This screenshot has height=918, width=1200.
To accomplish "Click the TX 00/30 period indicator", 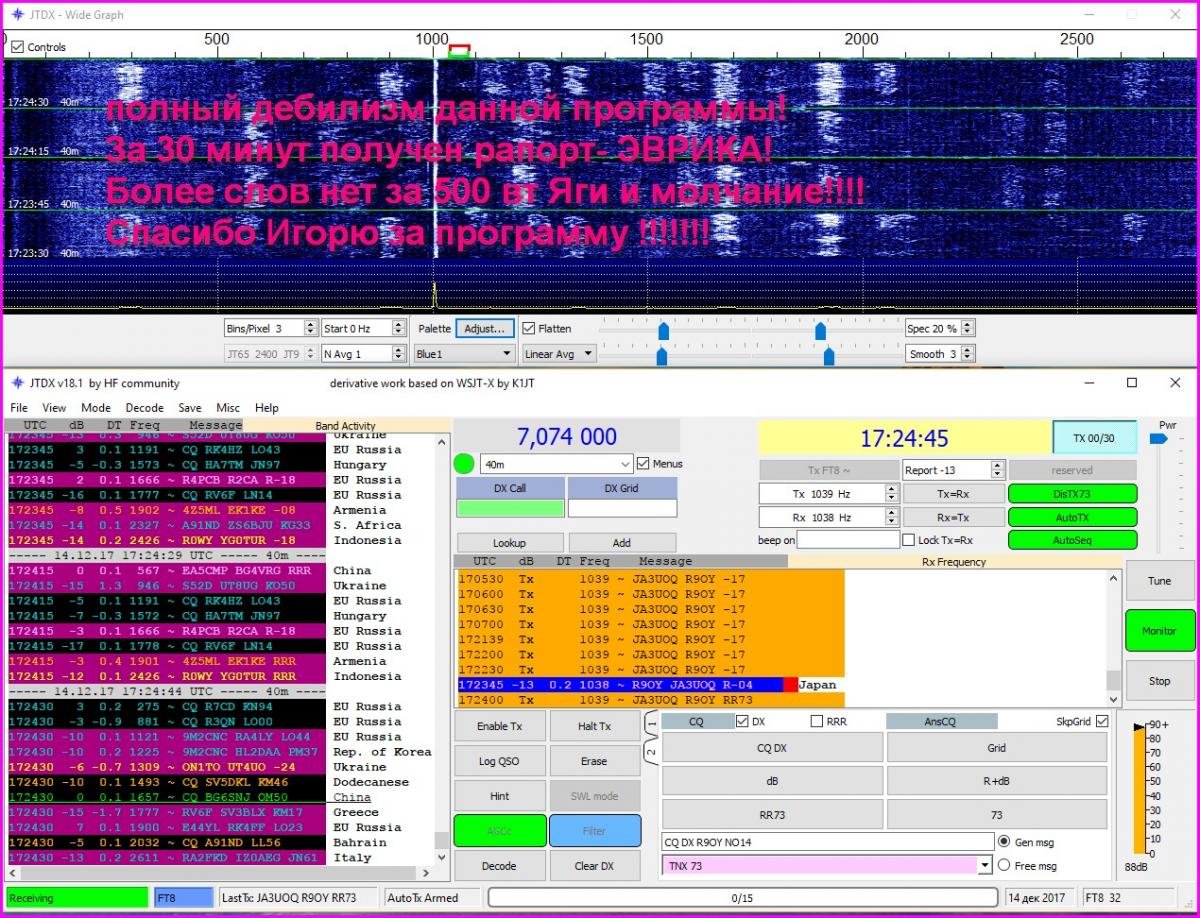I will [1094, 438].
